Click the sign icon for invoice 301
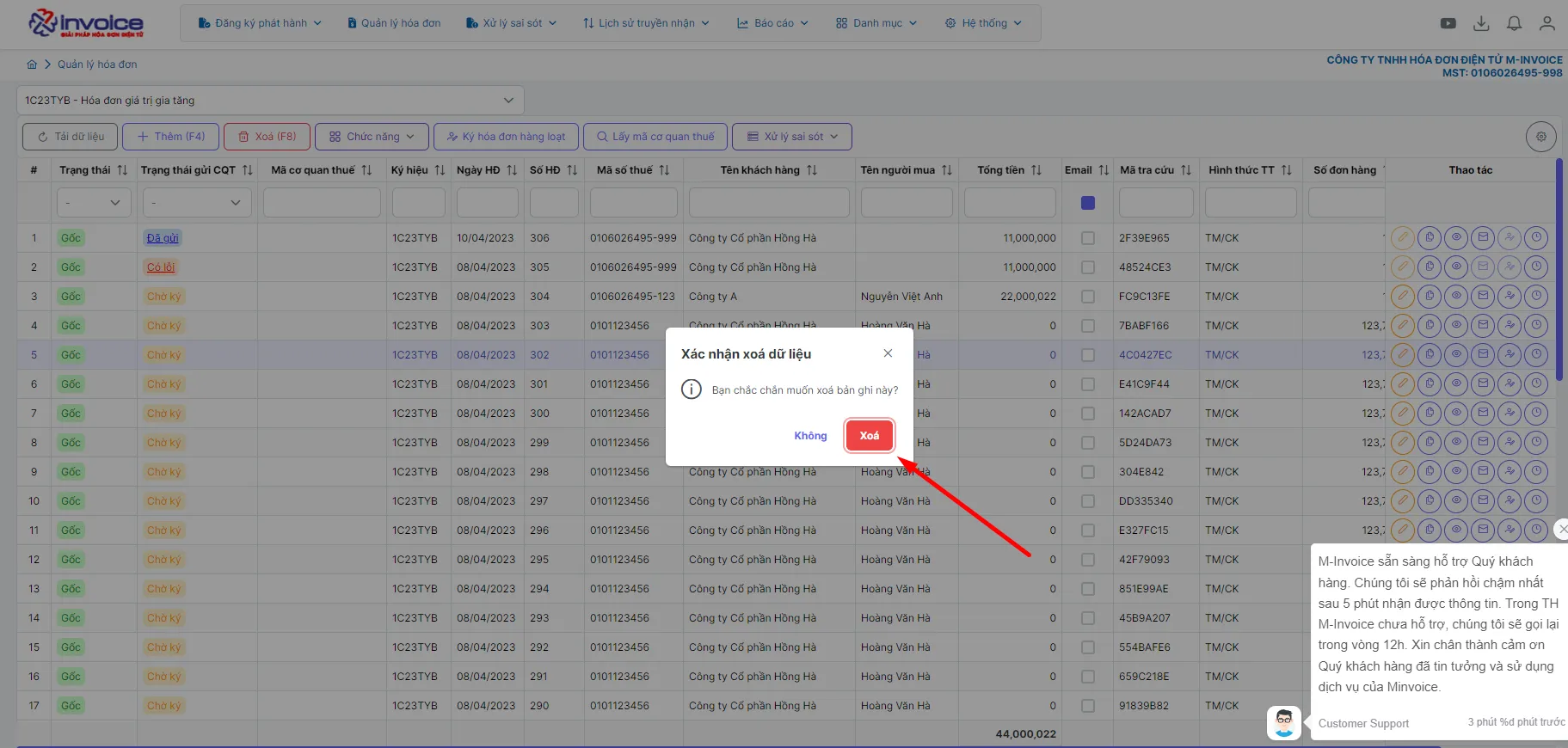 (x=1510, y=384)
